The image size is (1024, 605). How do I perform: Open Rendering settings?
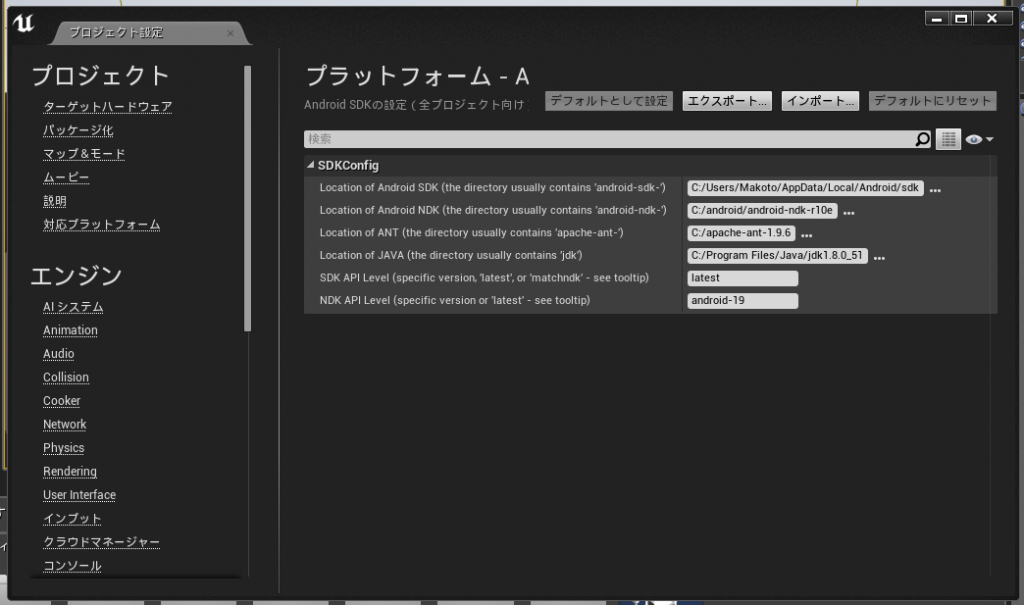click(70, 471)
